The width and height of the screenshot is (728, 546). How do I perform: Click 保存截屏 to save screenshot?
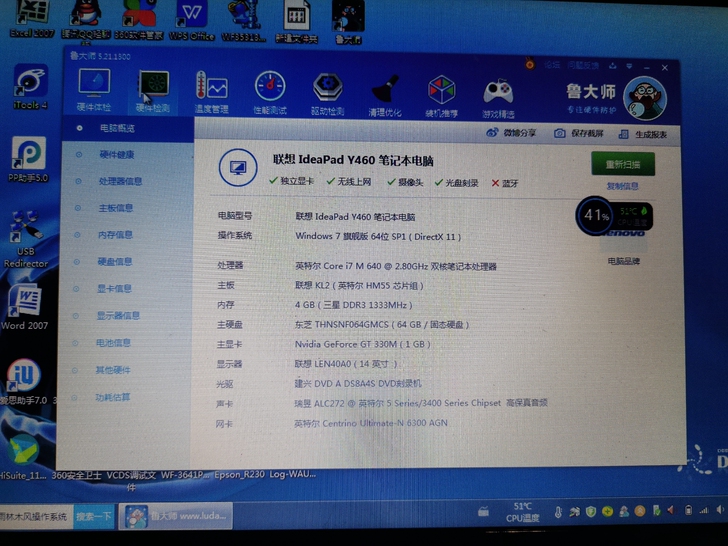[579, 134]
